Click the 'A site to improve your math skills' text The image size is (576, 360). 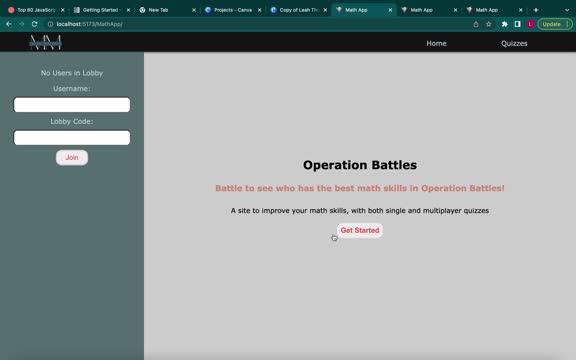click(360, 210)
